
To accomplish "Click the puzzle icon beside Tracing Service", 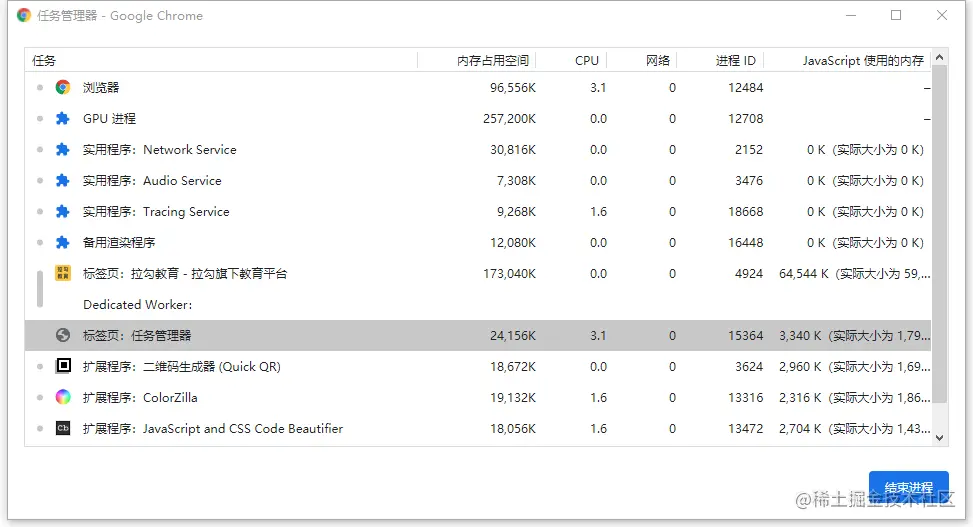I will [63, 212].
